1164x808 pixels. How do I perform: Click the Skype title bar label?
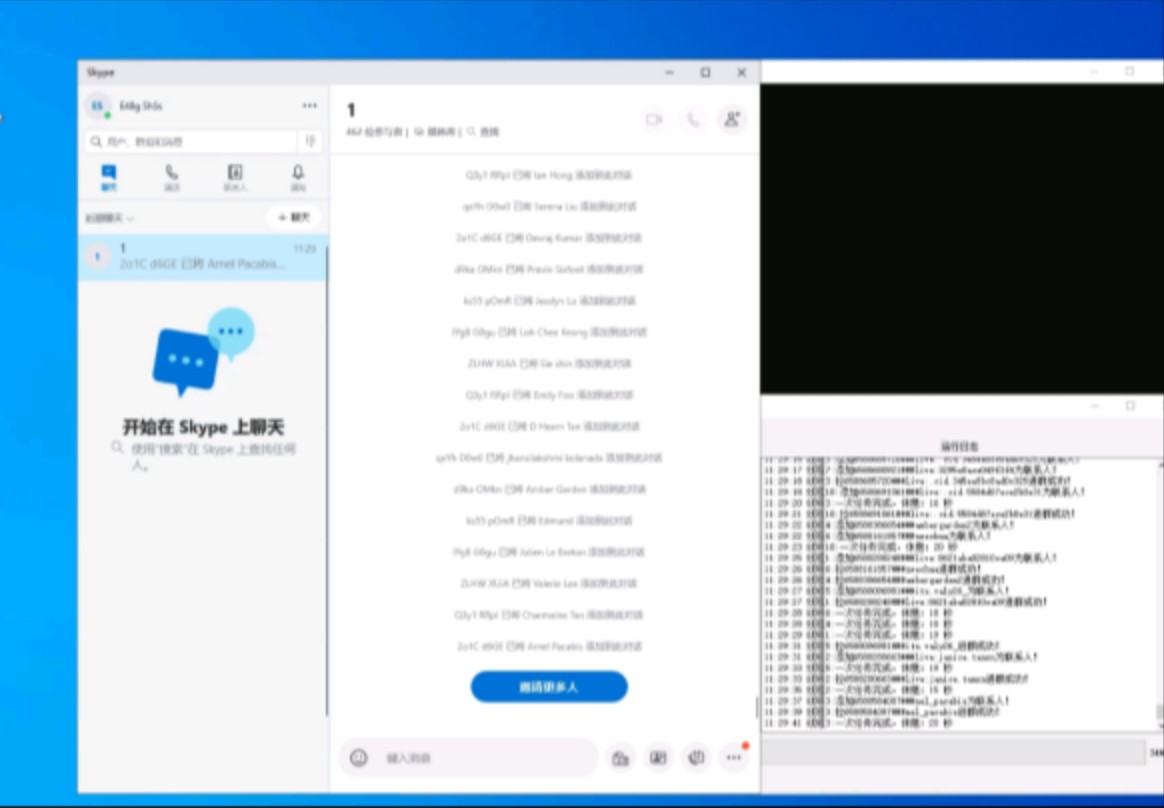(x=100, y=72)
